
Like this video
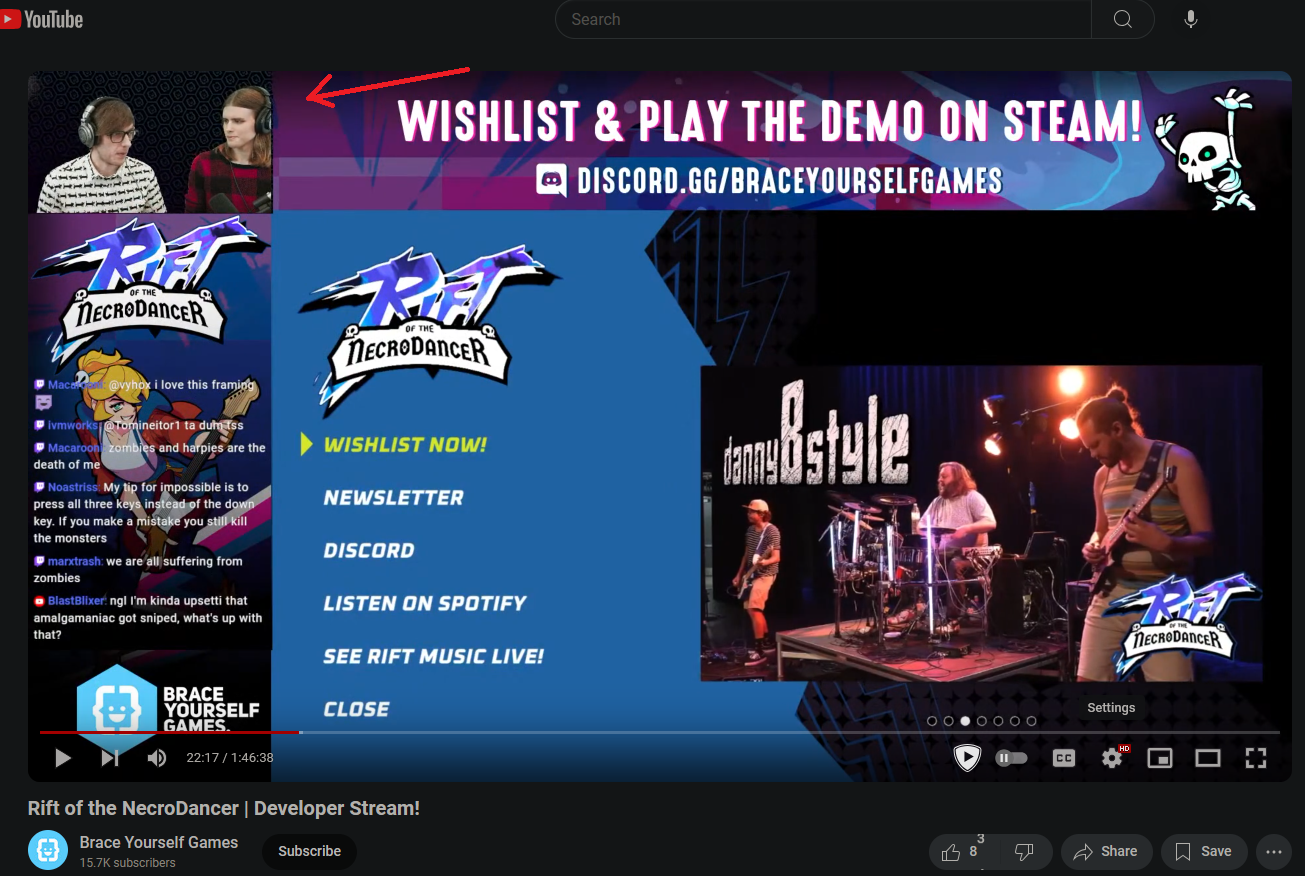coord(960,852)
